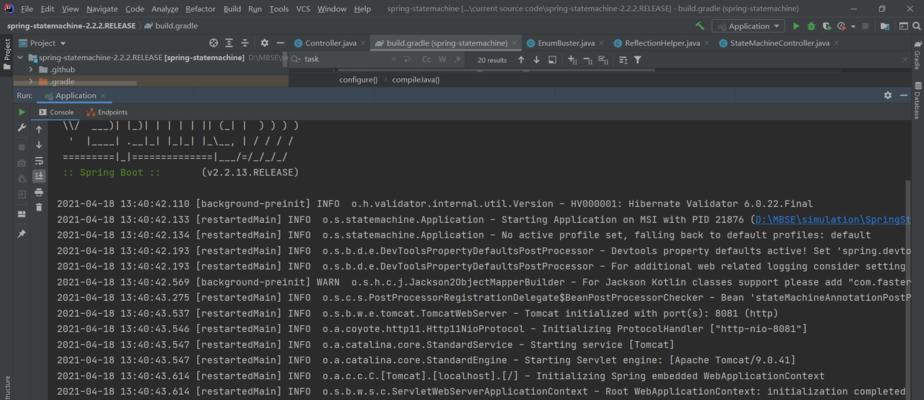Image resolution: width=924 pixels, height=400 pixels.
Task: Select the Endpoints tab in Run panel
Action: point(107,112)
